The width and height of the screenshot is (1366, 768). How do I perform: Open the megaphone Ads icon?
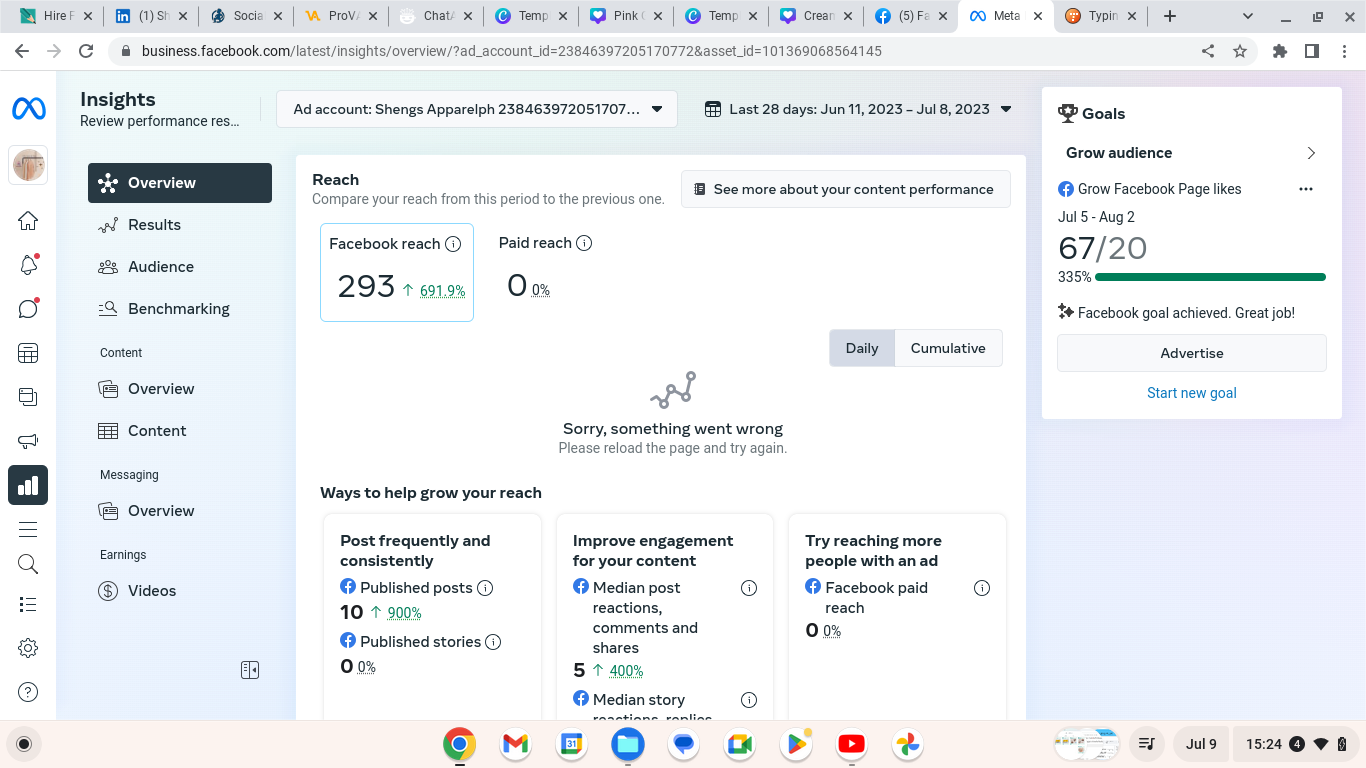click(x=28, y=441)
